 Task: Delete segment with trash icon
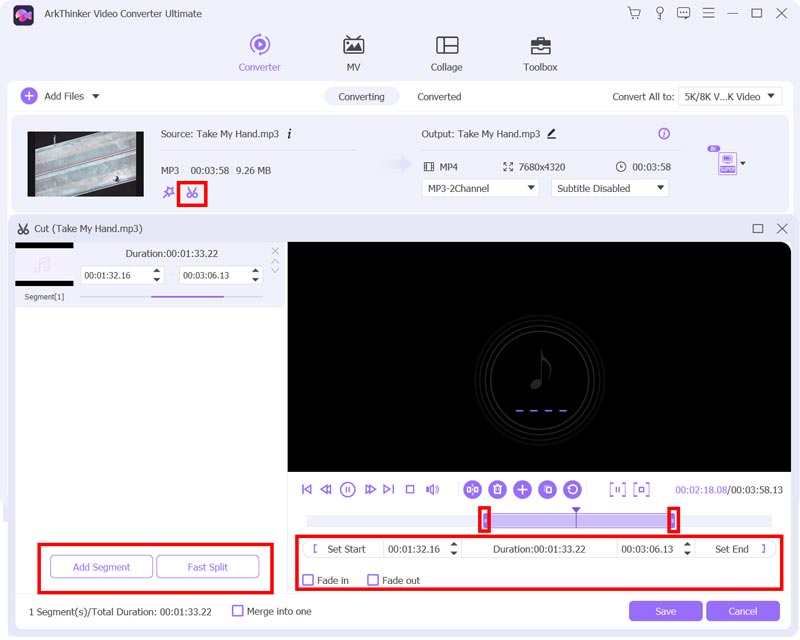click(497, 490)
